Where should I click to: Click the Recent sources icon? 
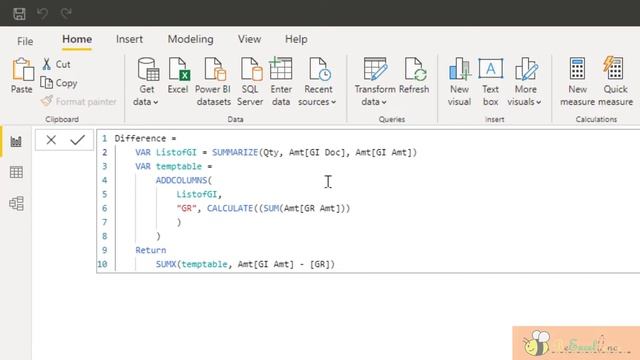tap(320, 69)
